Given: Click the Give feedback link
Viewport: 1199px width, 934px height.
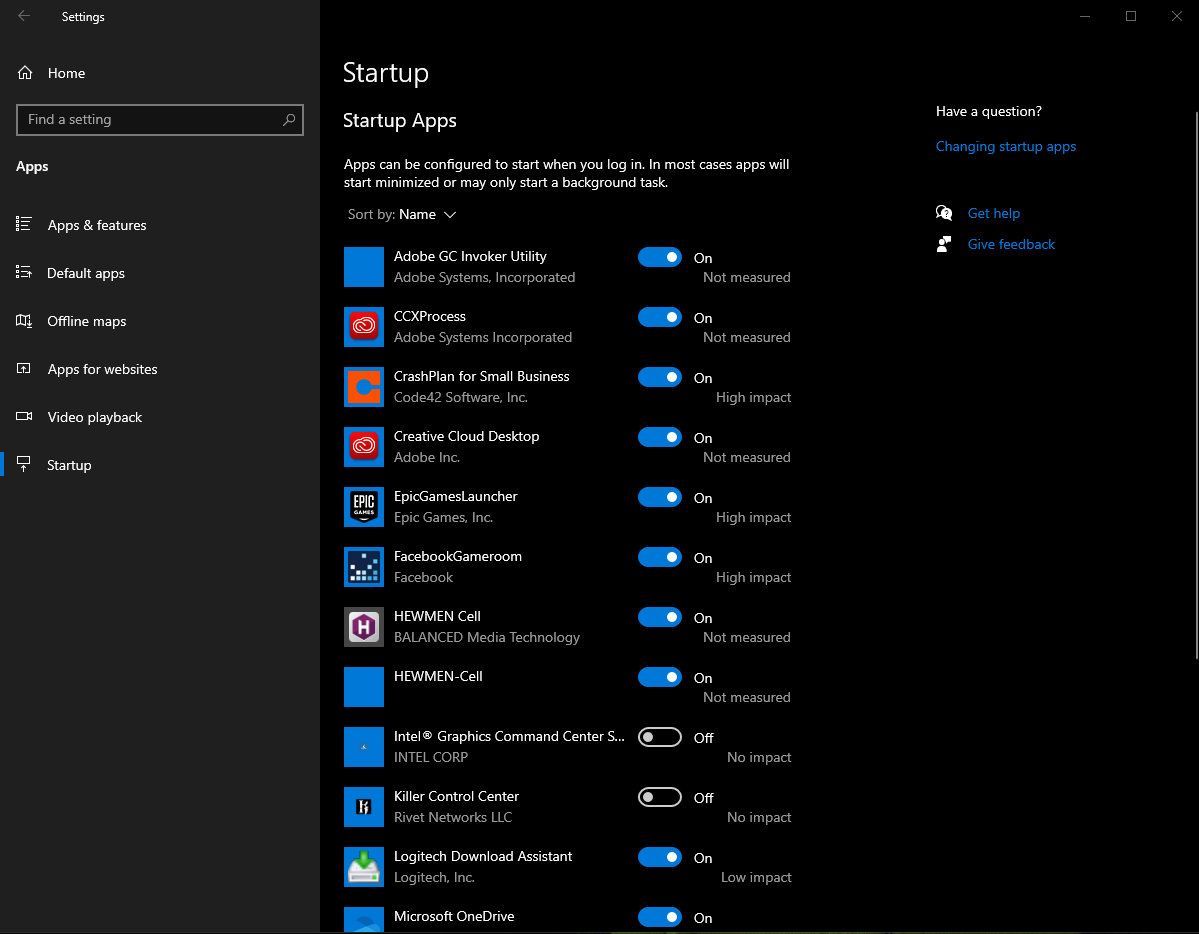Looking at the screenshot, I should (x=1011, y=244).
